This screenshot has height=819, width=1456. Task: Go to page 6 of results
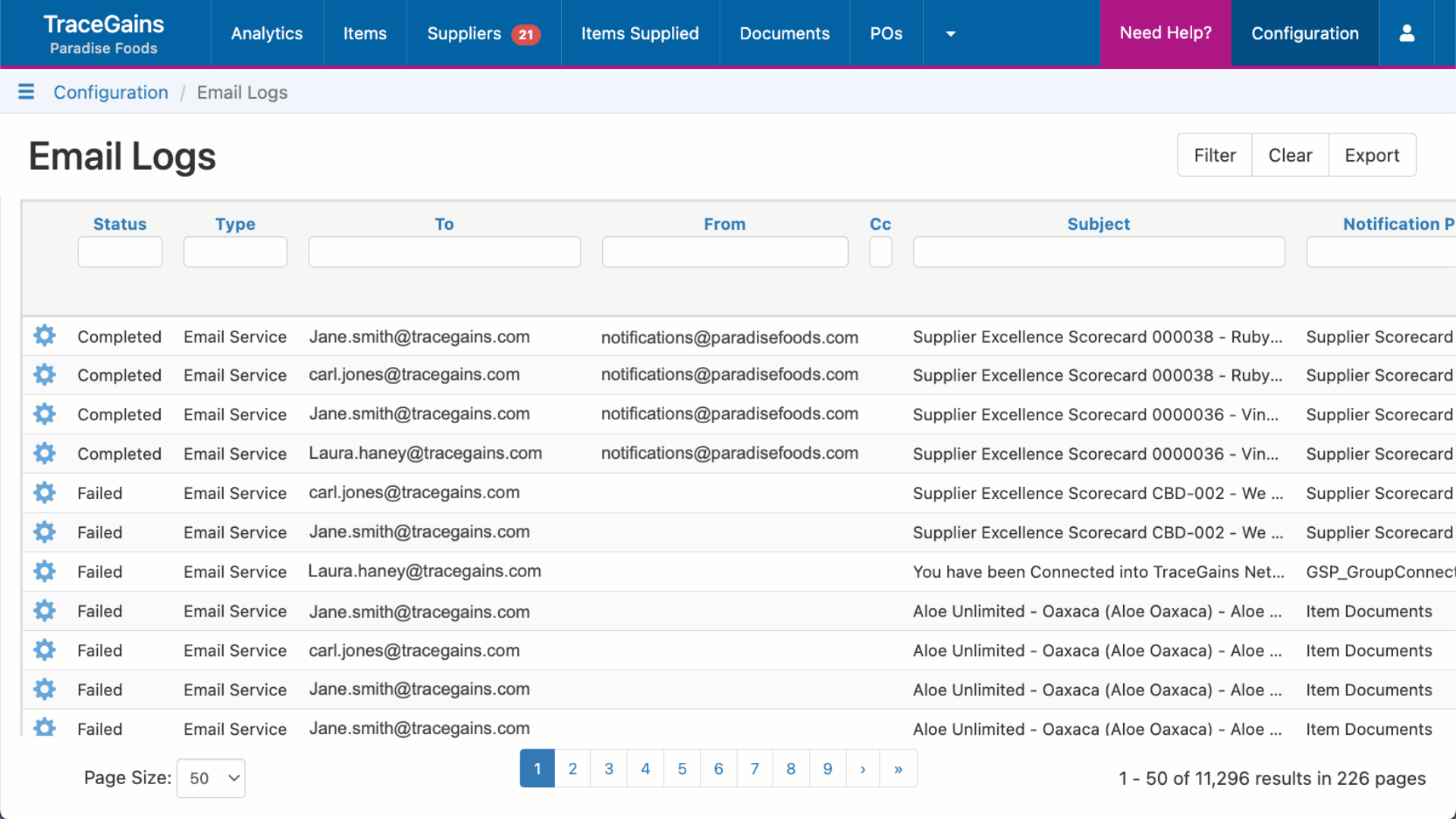click(718, 768)
